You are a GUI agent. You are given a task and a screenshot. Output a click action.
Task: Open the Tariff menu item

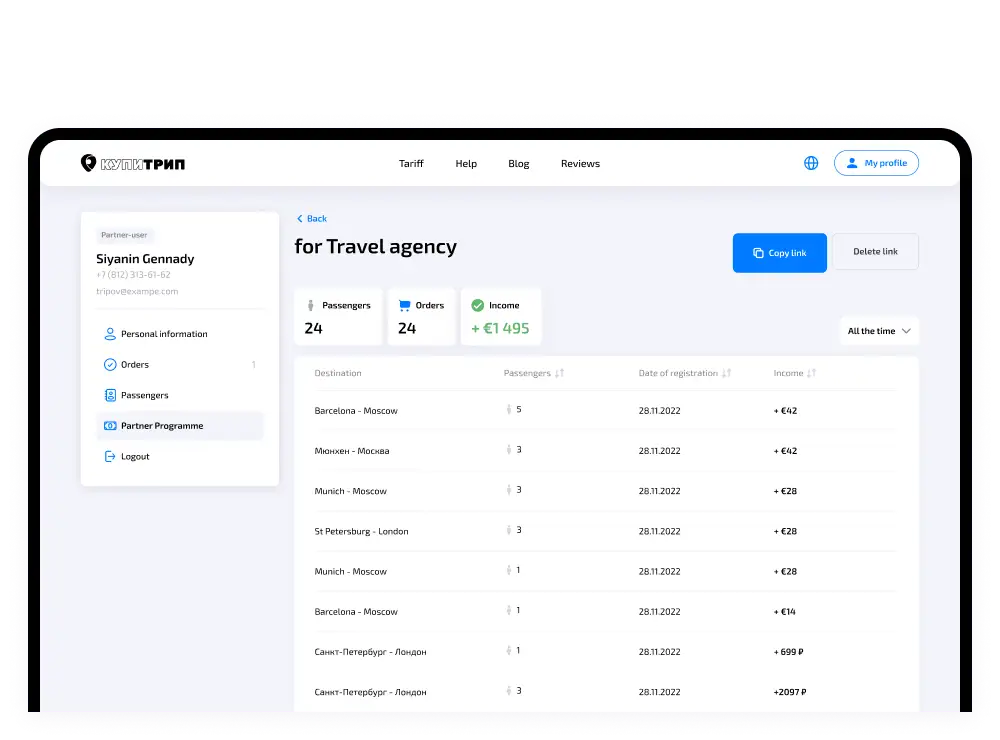coord(411,164)
